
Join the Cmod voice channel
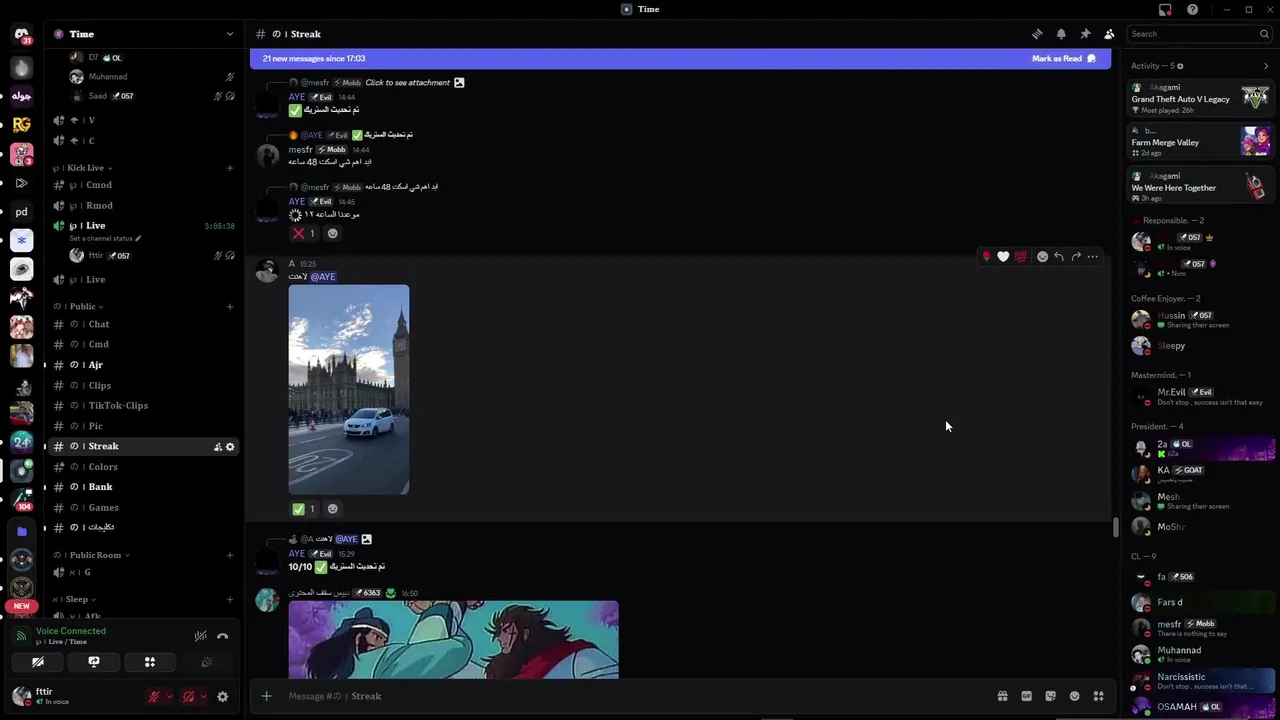pyautogui.click(x=144, y=185)
